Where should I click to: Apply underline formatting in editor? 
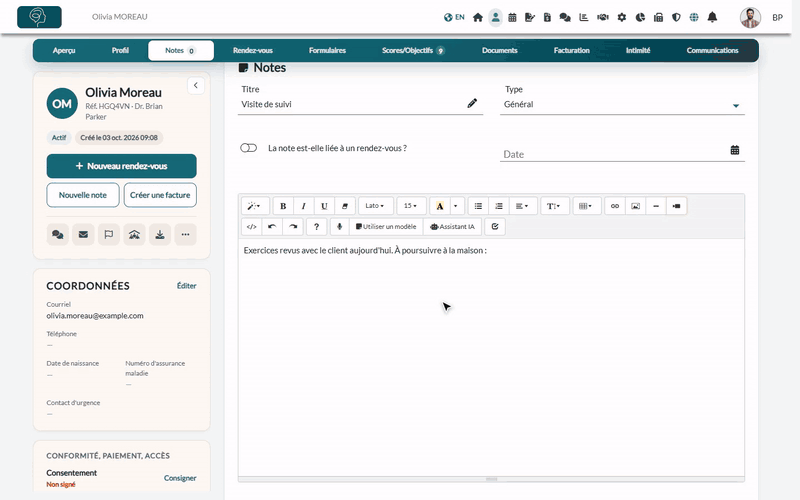point(324,206)
